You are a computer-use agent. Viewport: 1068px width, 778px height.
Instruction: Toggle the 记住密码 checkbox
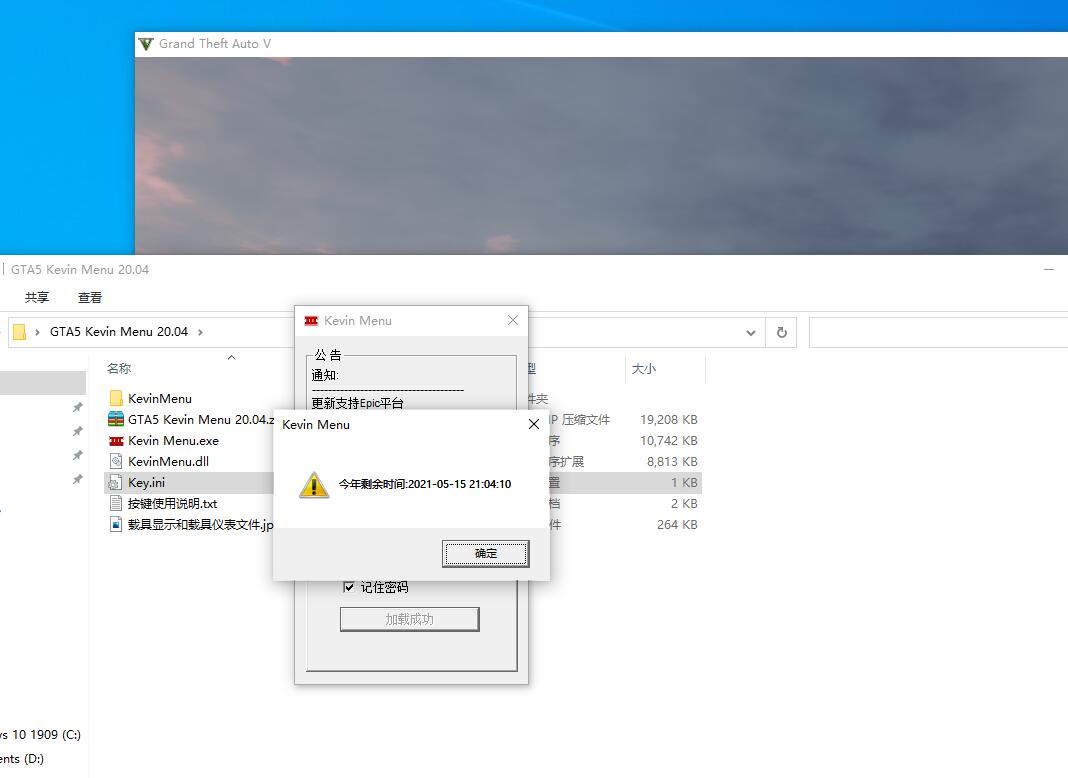(x=349, y=587)
